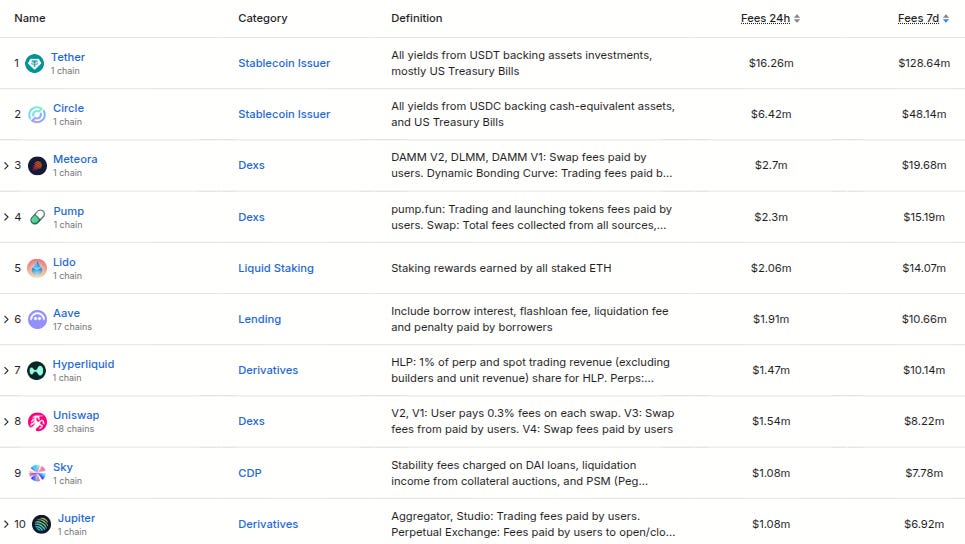Expand the Meteora row
The height and width of the screenshot is (544, 965).
coord(6,166)
